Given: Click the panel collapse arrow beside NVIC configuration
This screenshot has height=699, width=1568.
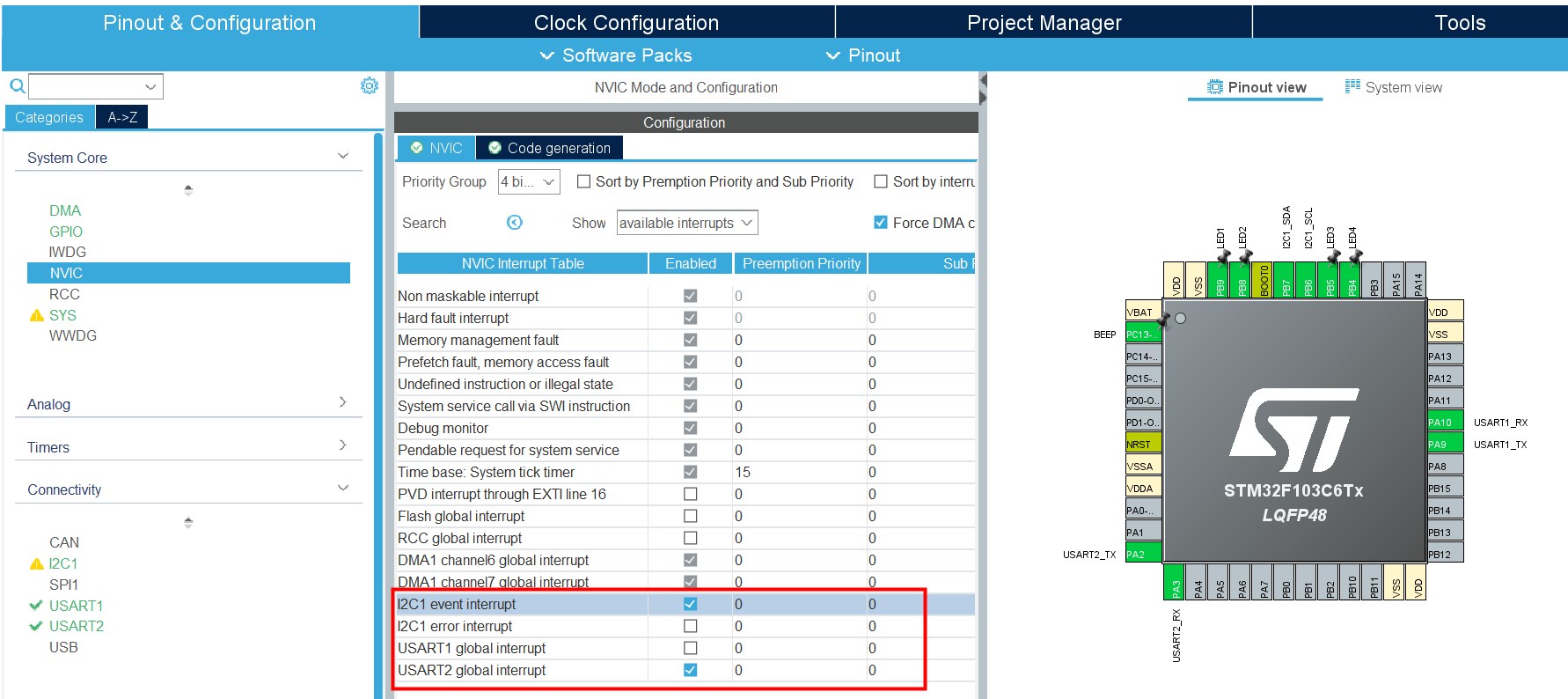Looking at the screenshot, I should coord(983,88).
